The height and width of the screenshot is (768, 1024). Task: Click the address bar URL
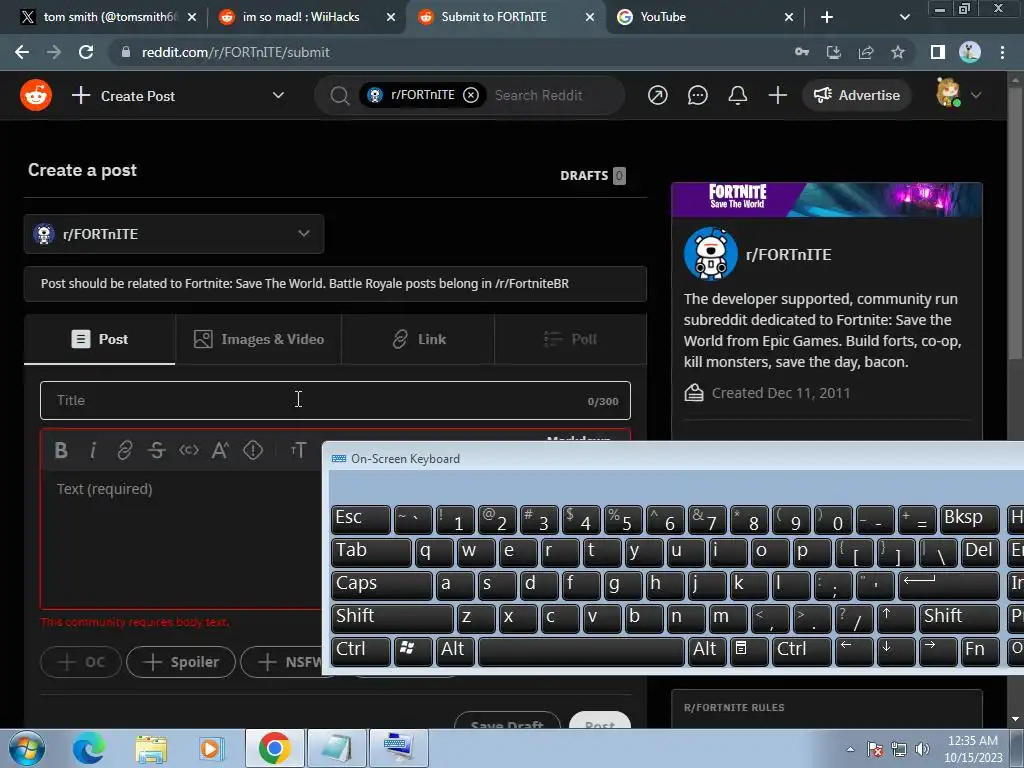point(235,52)
